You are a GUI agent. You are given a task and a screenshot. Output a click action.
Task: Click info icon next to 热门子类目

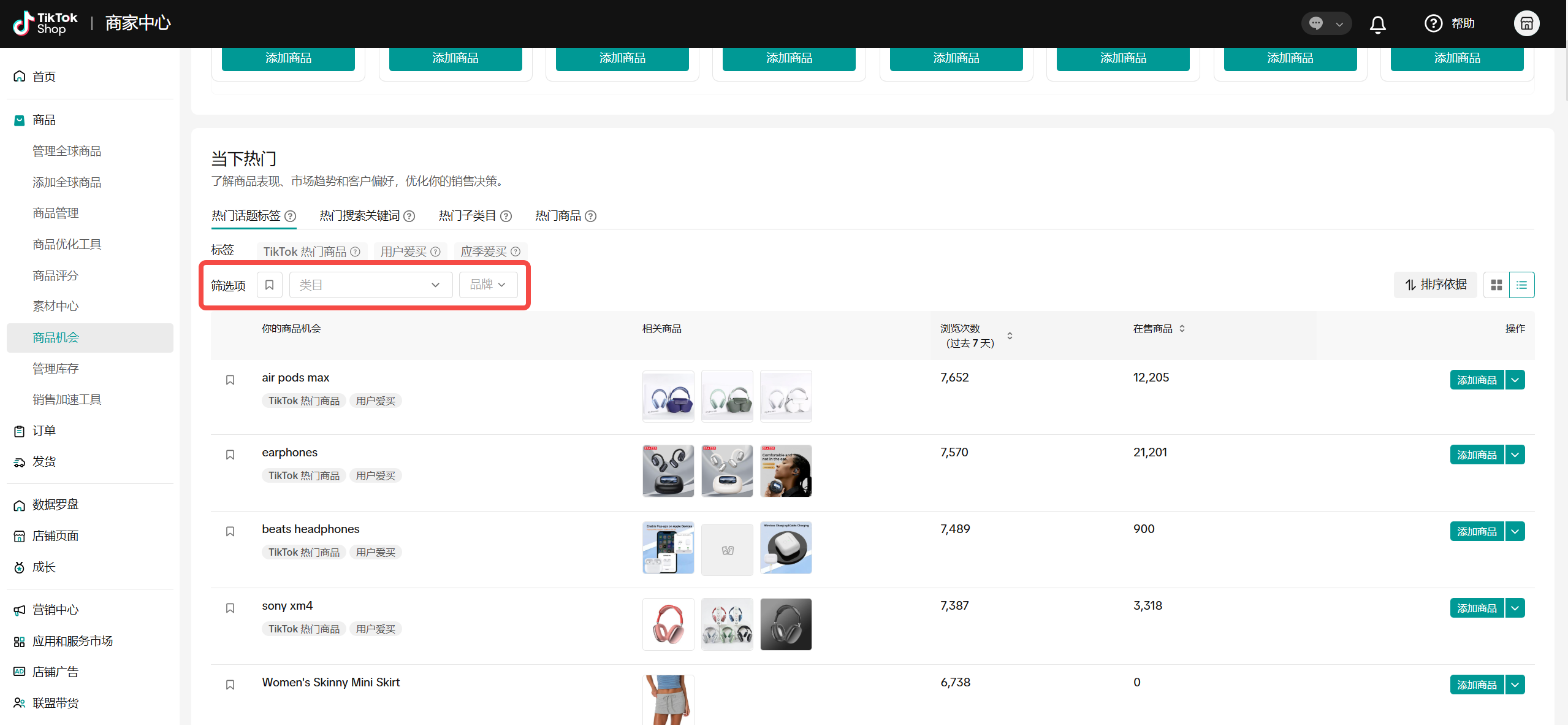(506, 217)
